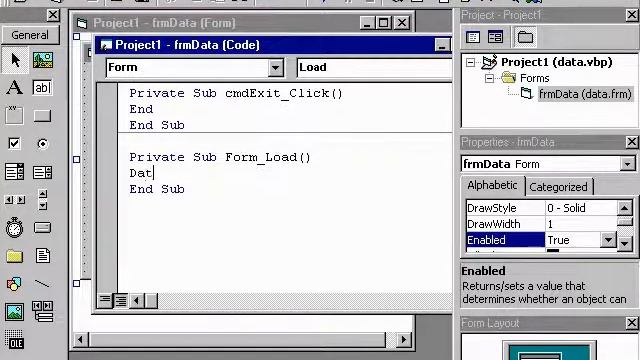
Task: Switch to Procedure View in code window
Action: [x=105, y=301]
